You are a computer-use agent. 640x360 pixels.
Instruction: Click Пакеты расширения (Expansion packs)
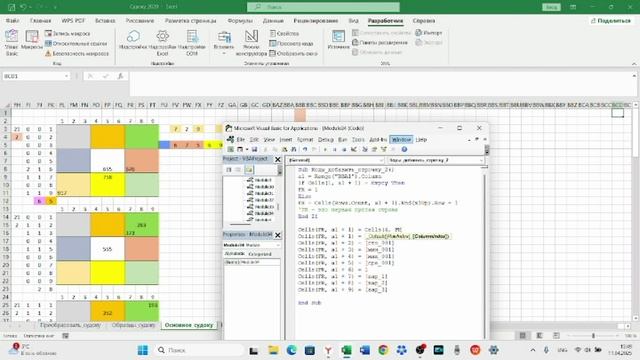380,42
